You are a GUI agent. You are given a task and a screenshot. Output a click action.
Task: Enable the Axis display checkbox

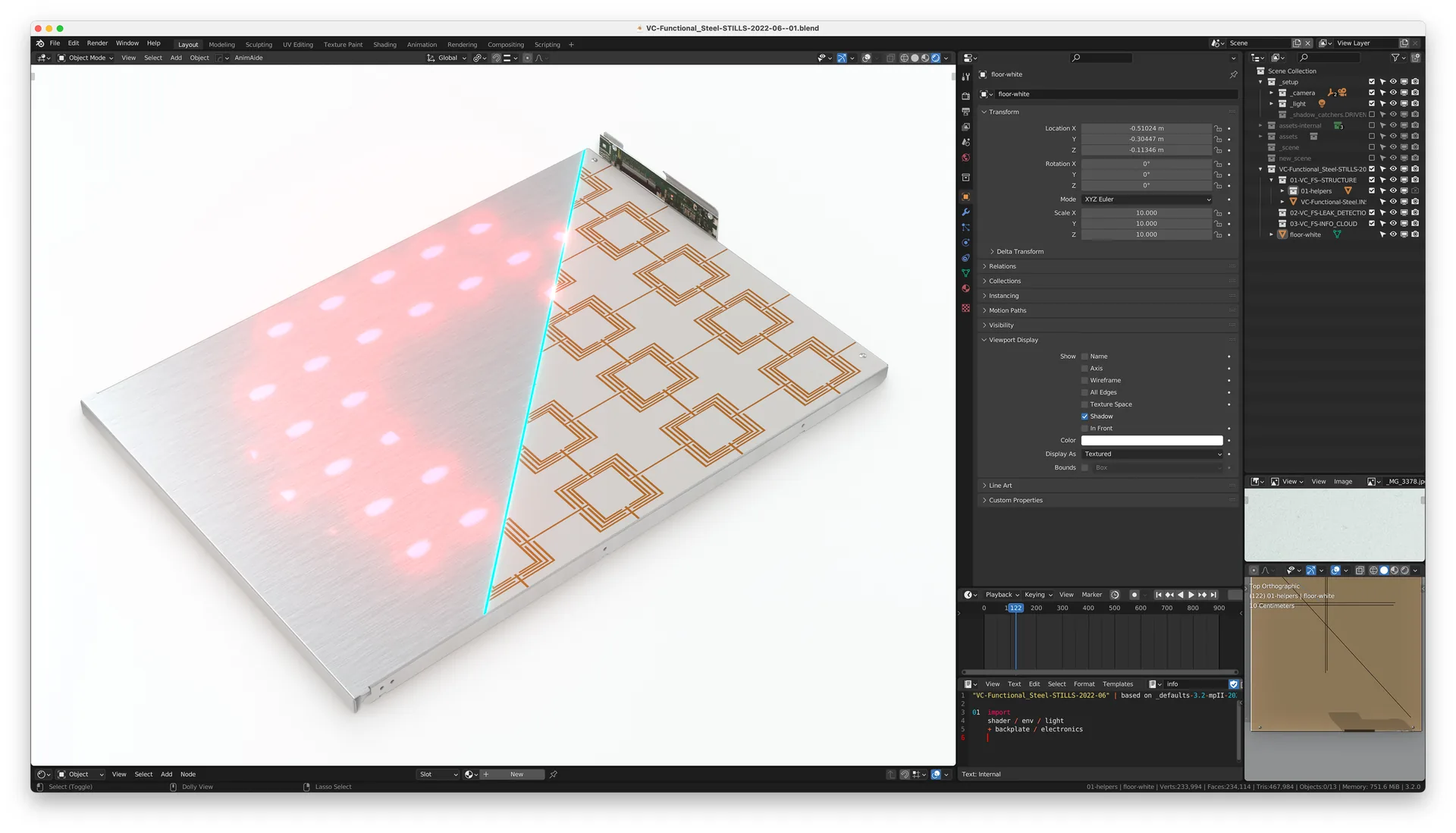pyautogui.click(x=1084, y=369)
